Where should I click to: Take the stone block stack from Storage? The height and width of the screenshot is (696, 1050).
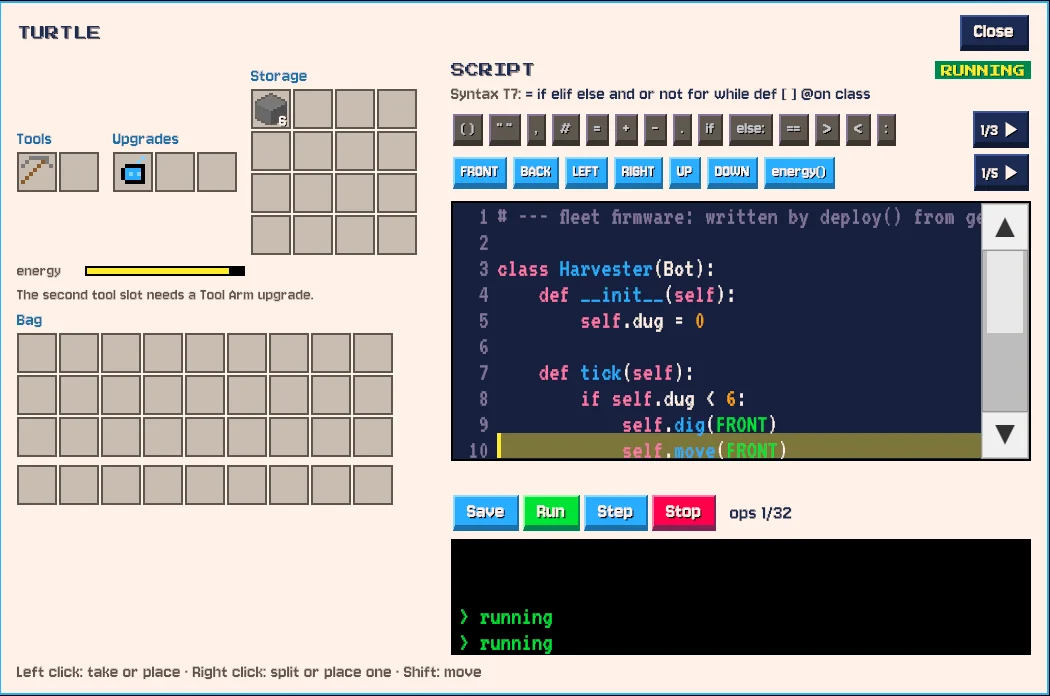point(271,109)
